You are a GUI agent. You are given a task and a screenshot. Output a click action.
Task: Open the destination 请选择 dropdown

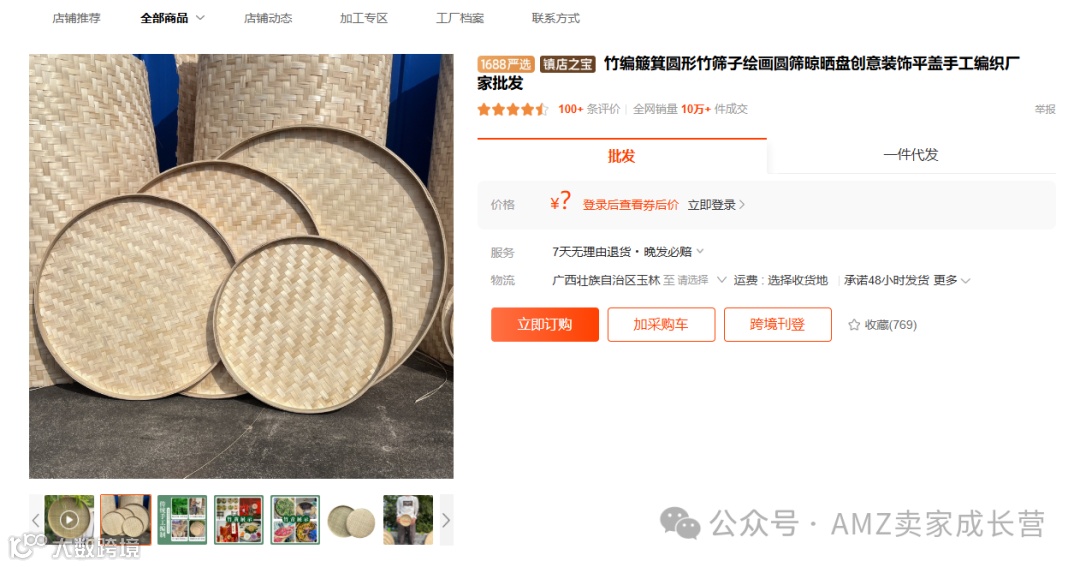coord(694,280)
